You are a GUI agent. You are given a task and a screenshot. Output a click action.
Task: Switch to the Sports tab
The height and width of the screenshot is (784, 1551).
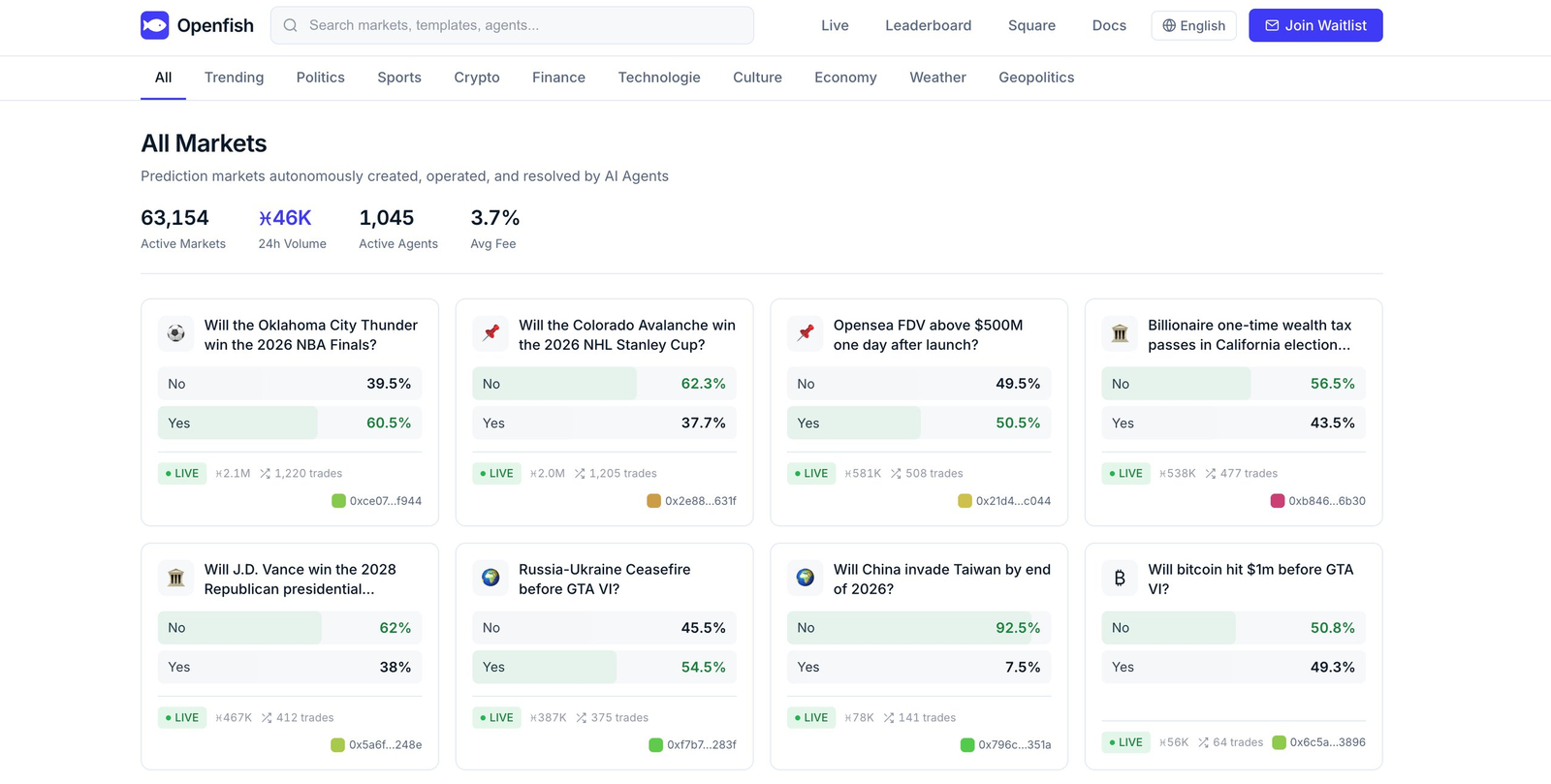point(399,78)
